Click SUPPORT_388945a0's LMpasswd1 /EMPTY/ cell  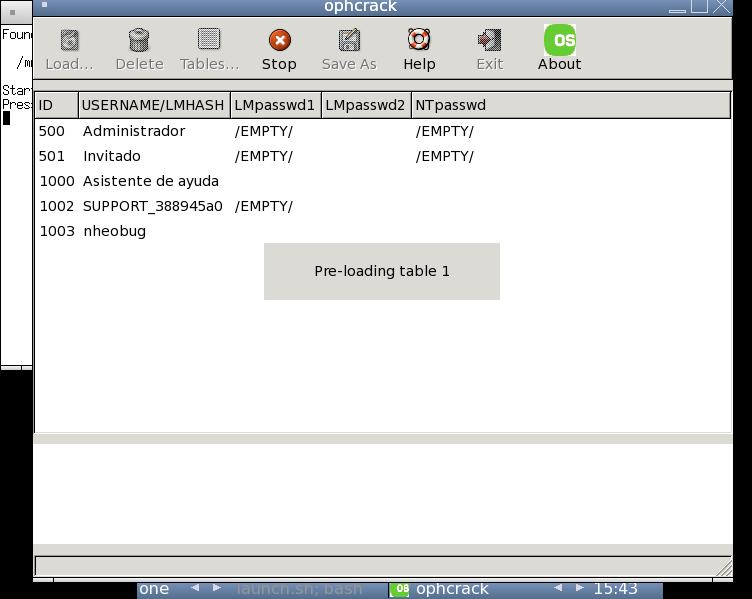pyautogui.click(x=263, y=206)
